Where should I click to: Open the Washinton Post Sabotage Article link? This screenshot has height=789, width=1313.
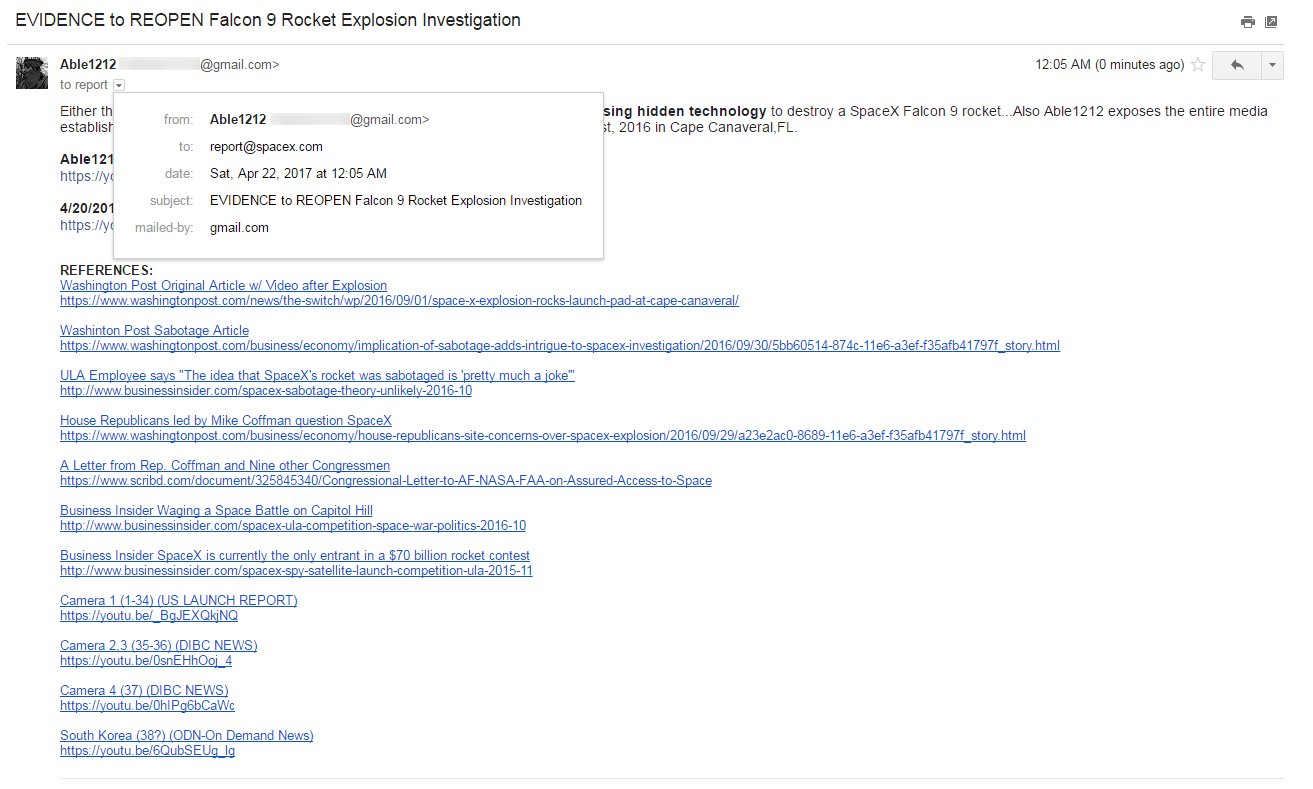click(154, 331)
